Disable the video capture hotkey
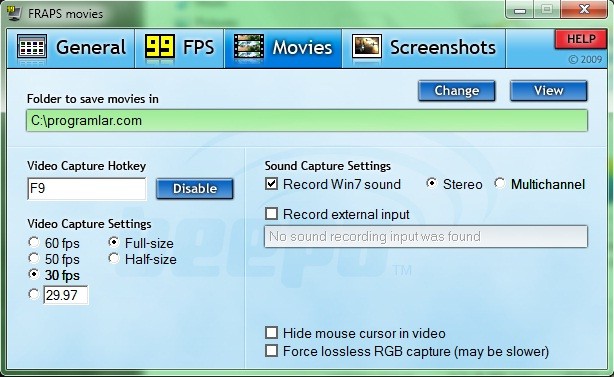614x377 pixels. (195, 189)
